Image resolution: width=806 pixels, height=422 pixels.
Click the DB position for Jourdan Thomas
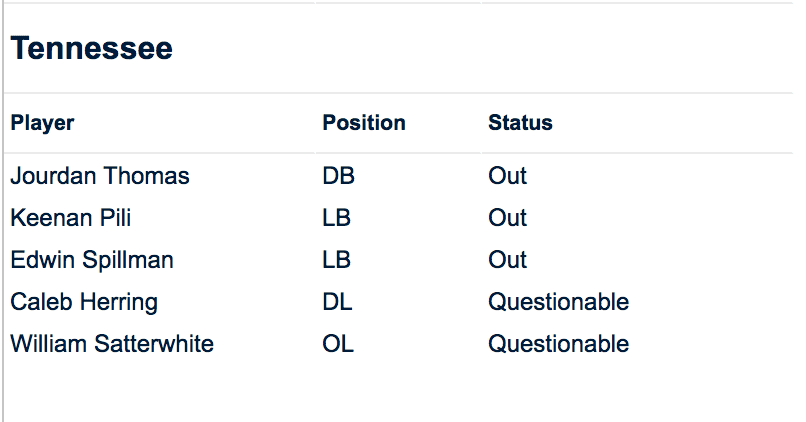[x=339, y=177]
